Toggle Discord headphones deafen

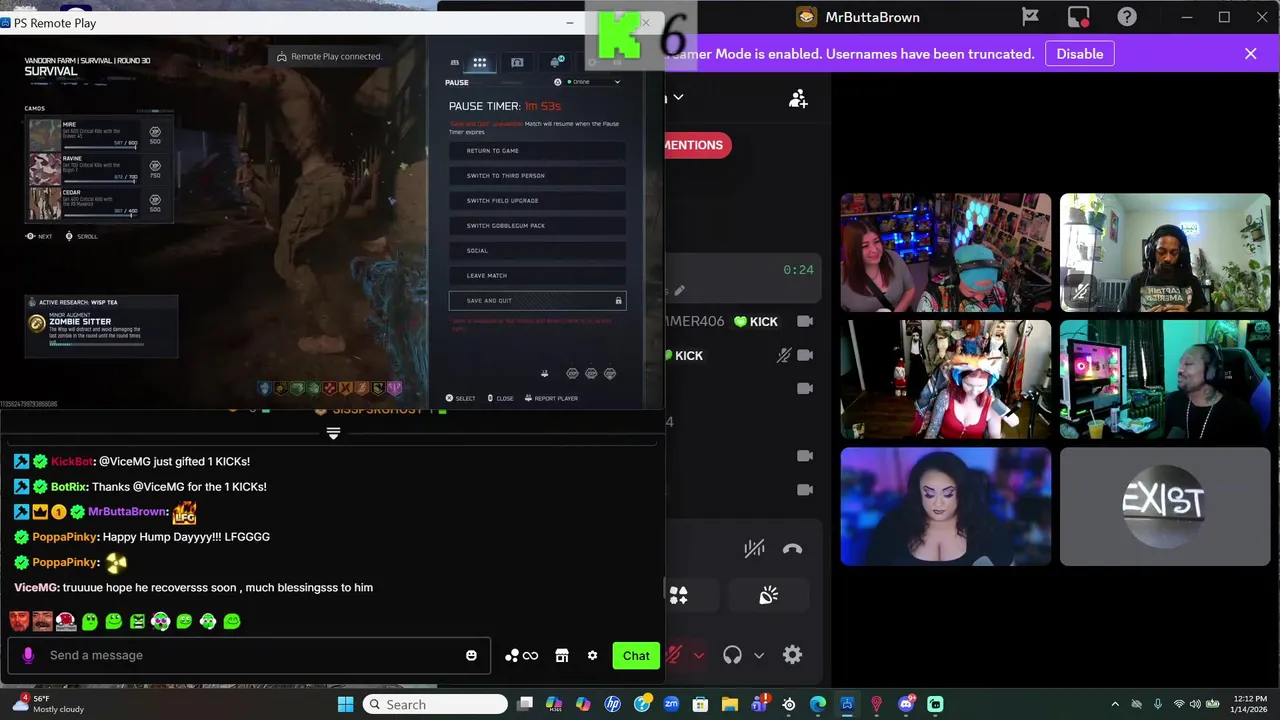pos(732,655)
